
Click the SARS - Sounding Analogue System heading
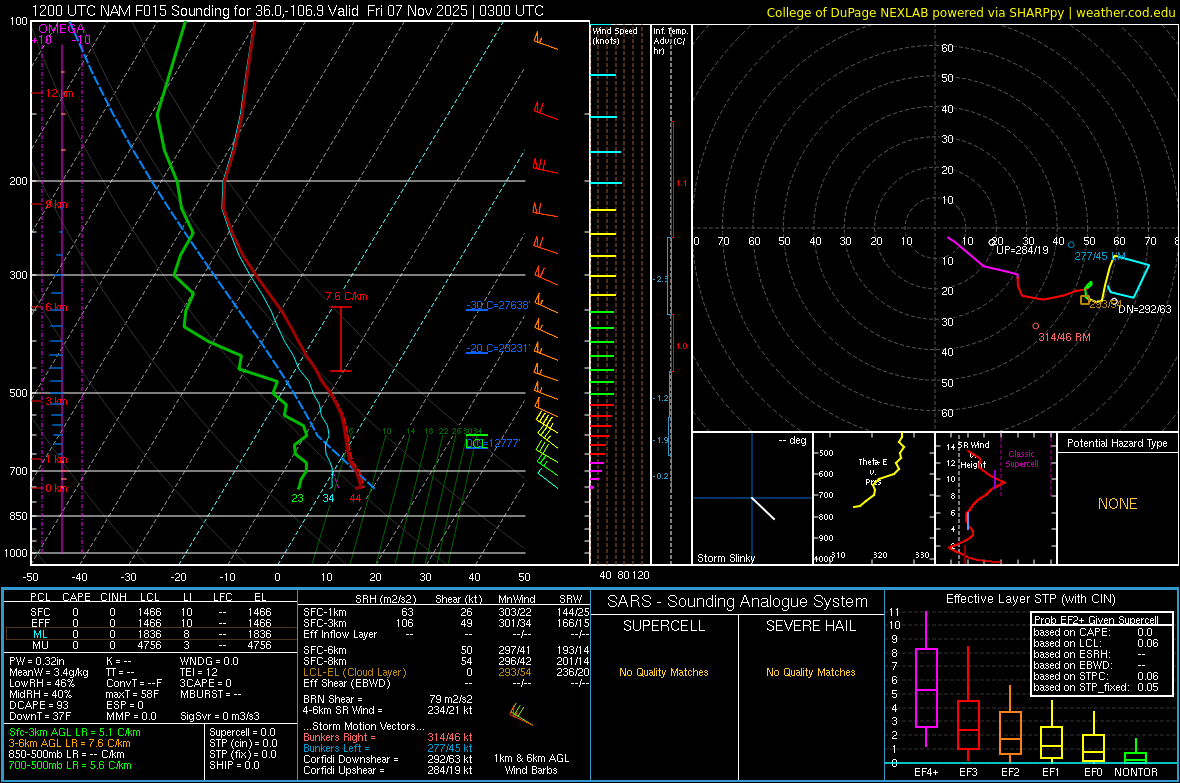click(x=737, y=602)
